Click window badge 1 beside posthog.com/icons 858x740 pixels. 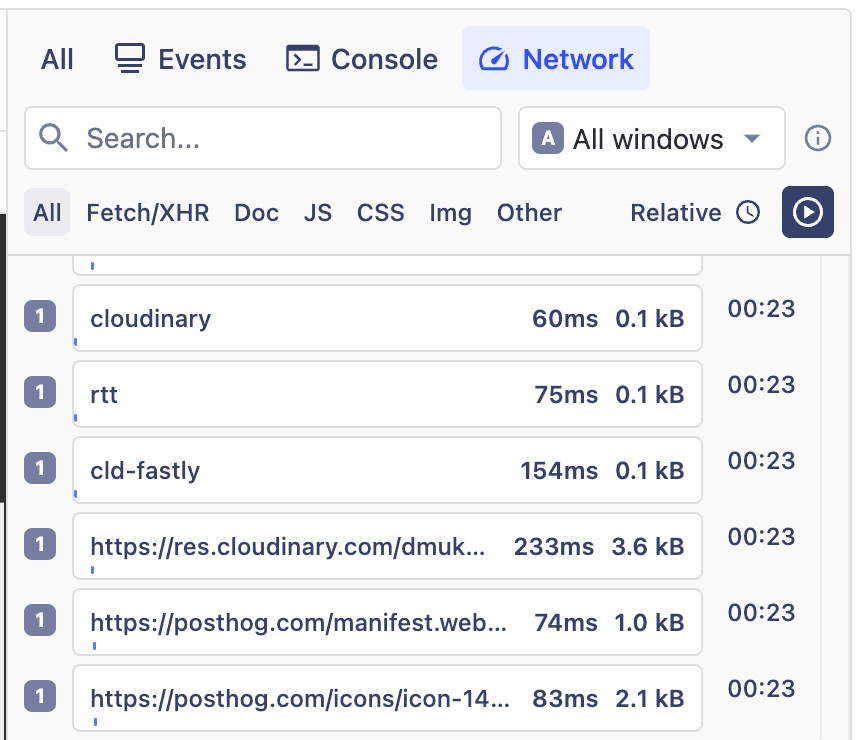point(40,697)
